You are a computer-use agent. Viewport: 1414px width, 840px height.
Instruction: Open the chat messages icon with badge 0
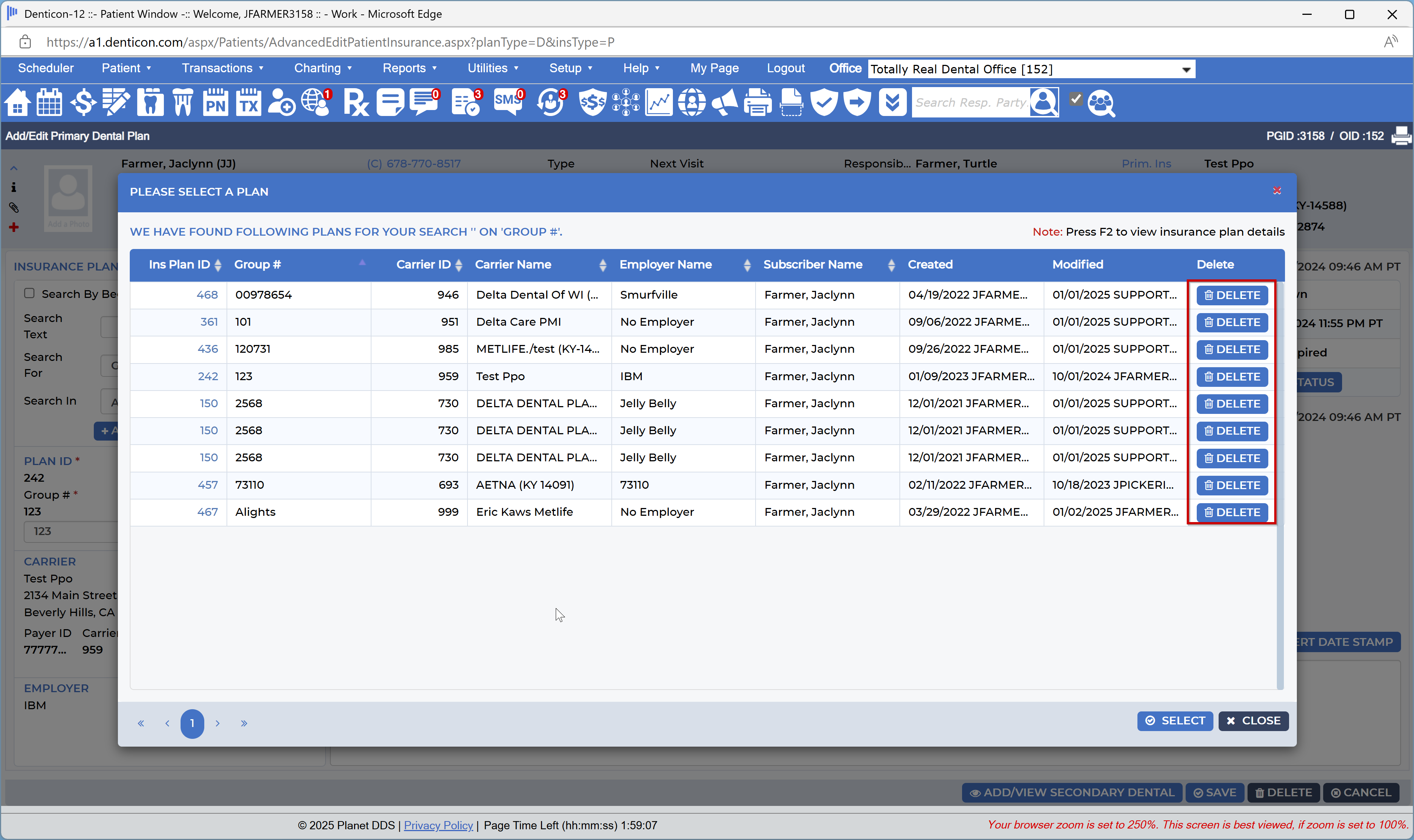(x=425, y=103)
